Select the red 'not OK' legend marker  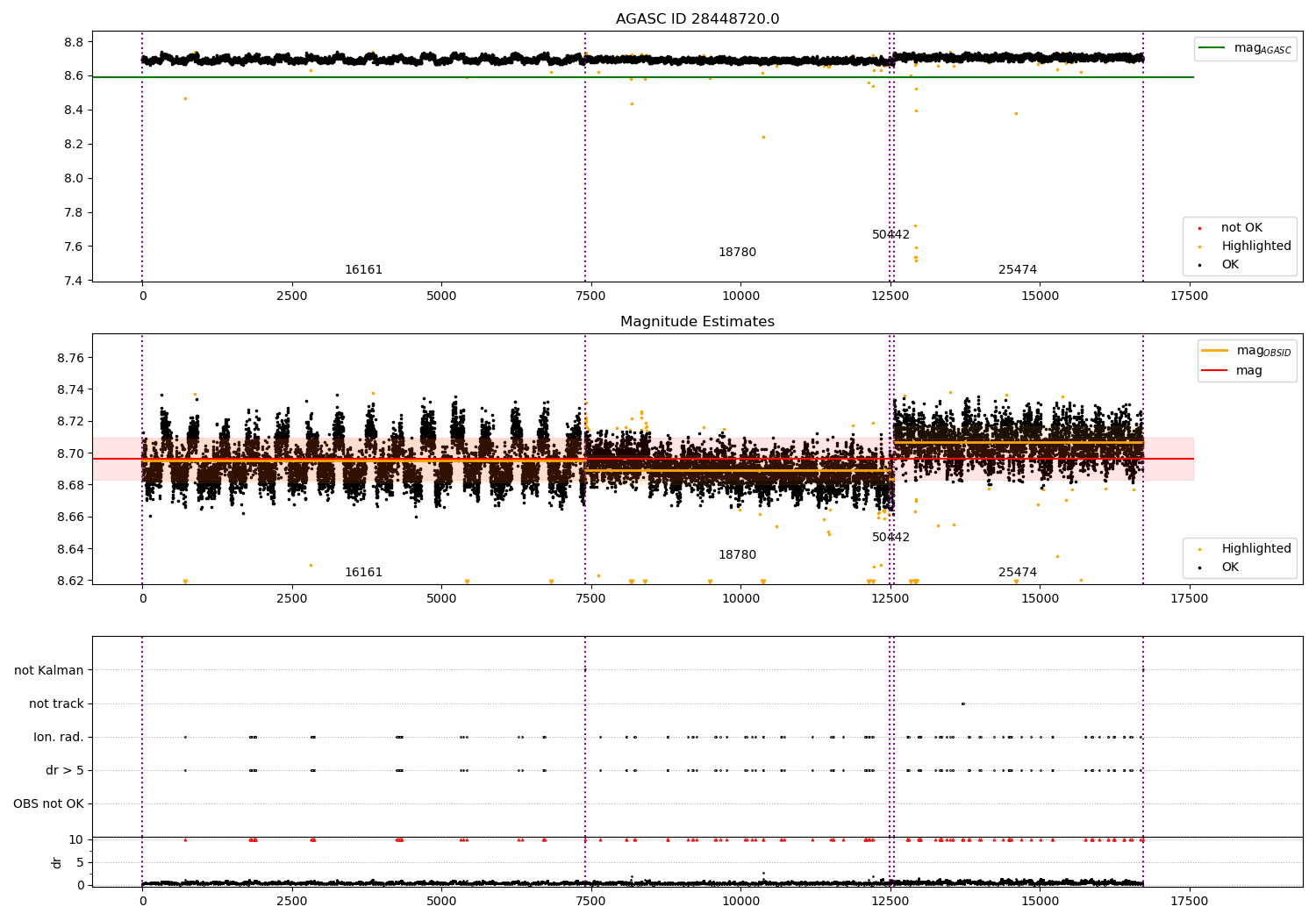(1199, 228)
